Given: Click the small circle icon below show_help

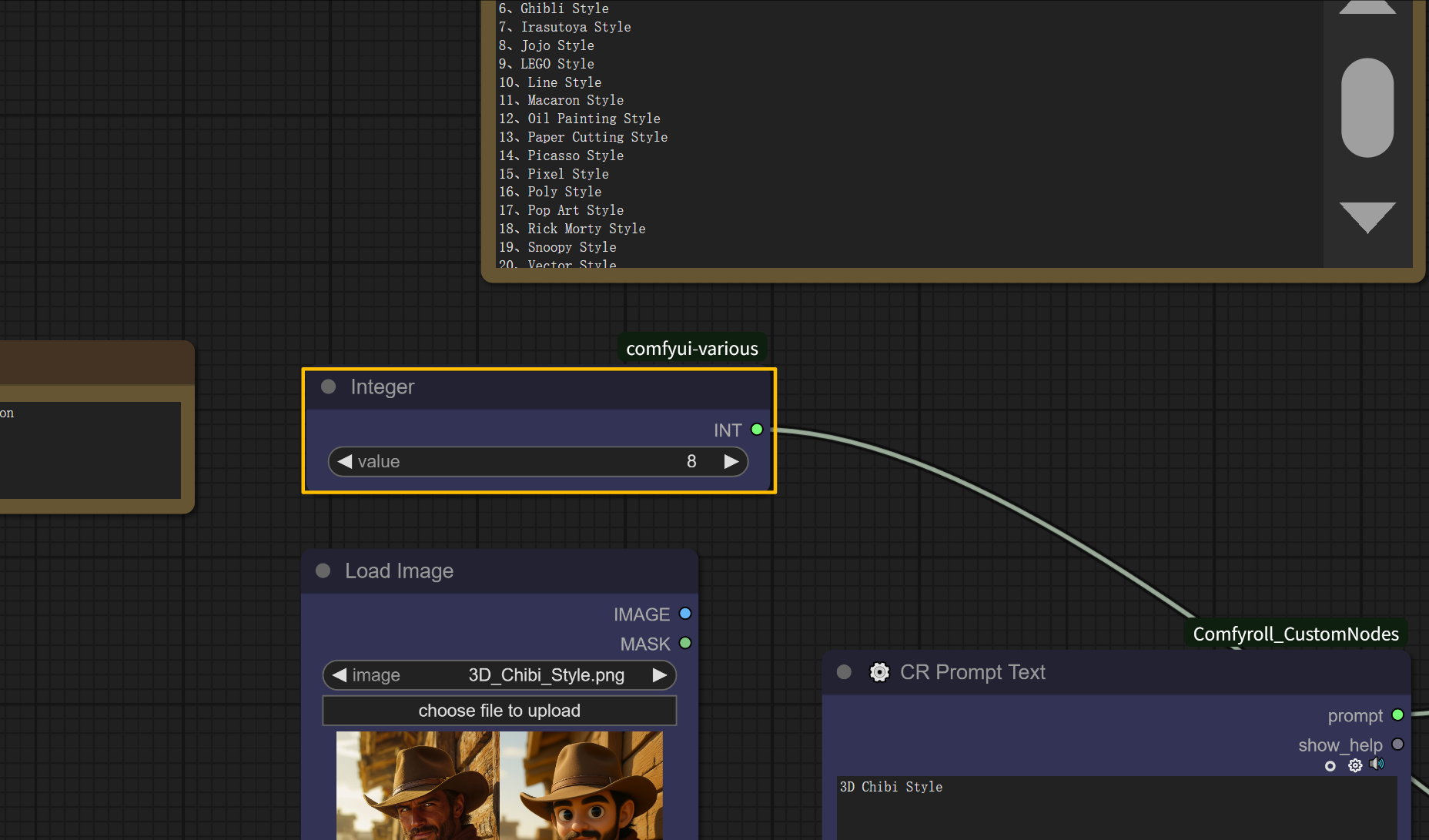Looking at the screenshot, I should click(1330, 766).
